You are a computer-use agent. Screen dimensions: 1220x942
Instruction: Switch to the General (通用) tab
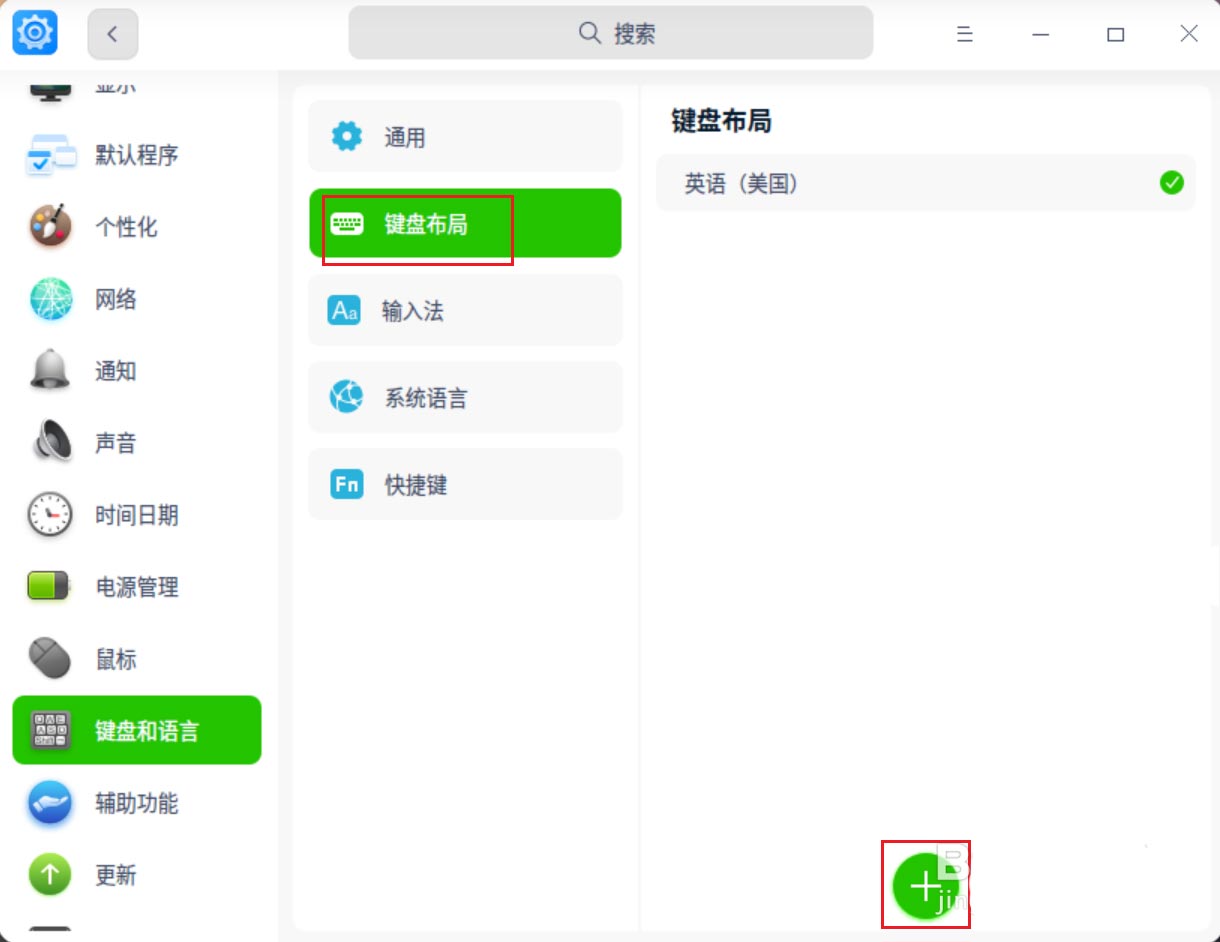465,137
